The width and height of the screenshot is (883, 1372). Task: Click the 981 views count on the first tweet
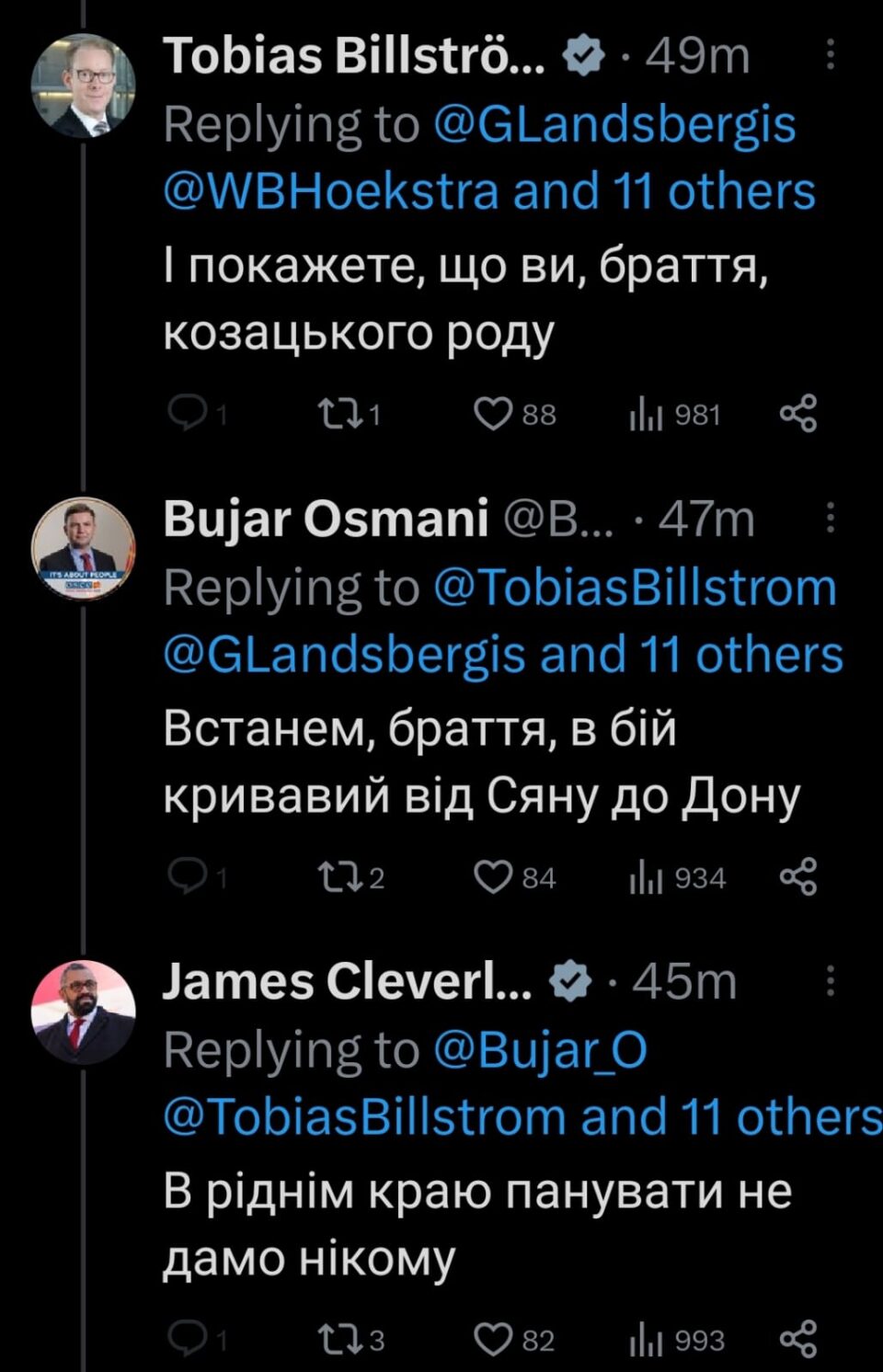pyautogui.click(x=697, y=414)
